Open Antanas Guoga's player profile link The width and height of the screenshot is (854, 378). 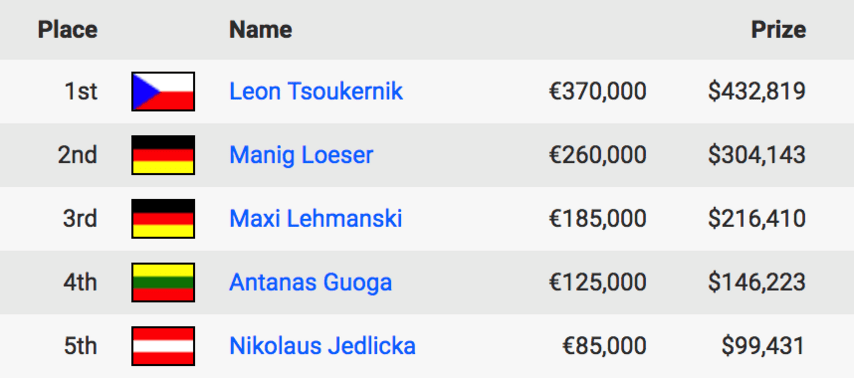pos(310,282)
